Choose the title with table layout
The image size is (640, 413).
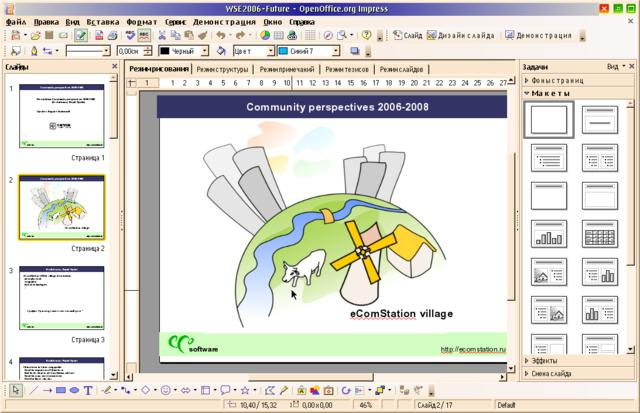[600, 234]
